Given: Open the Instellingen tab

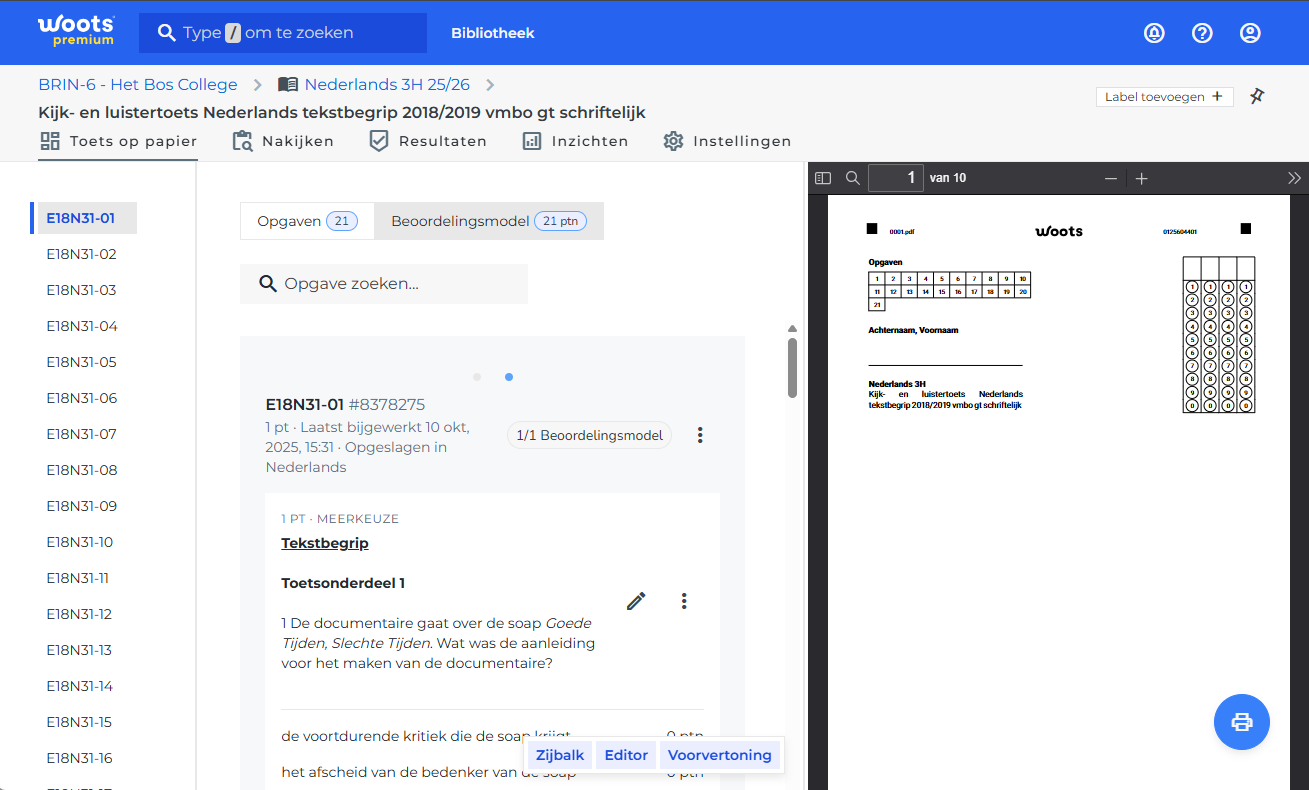Looking at the screenshot, I should (727, 141).
